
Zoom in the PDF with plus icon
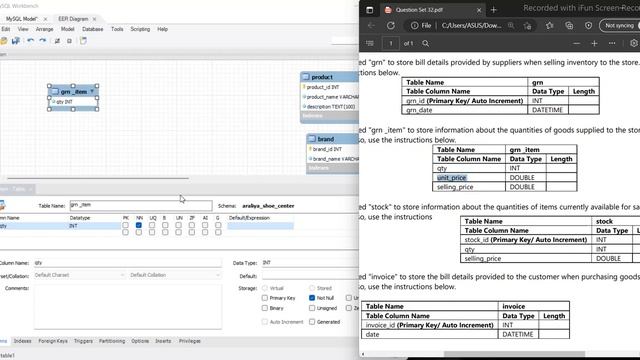point(594,43)
